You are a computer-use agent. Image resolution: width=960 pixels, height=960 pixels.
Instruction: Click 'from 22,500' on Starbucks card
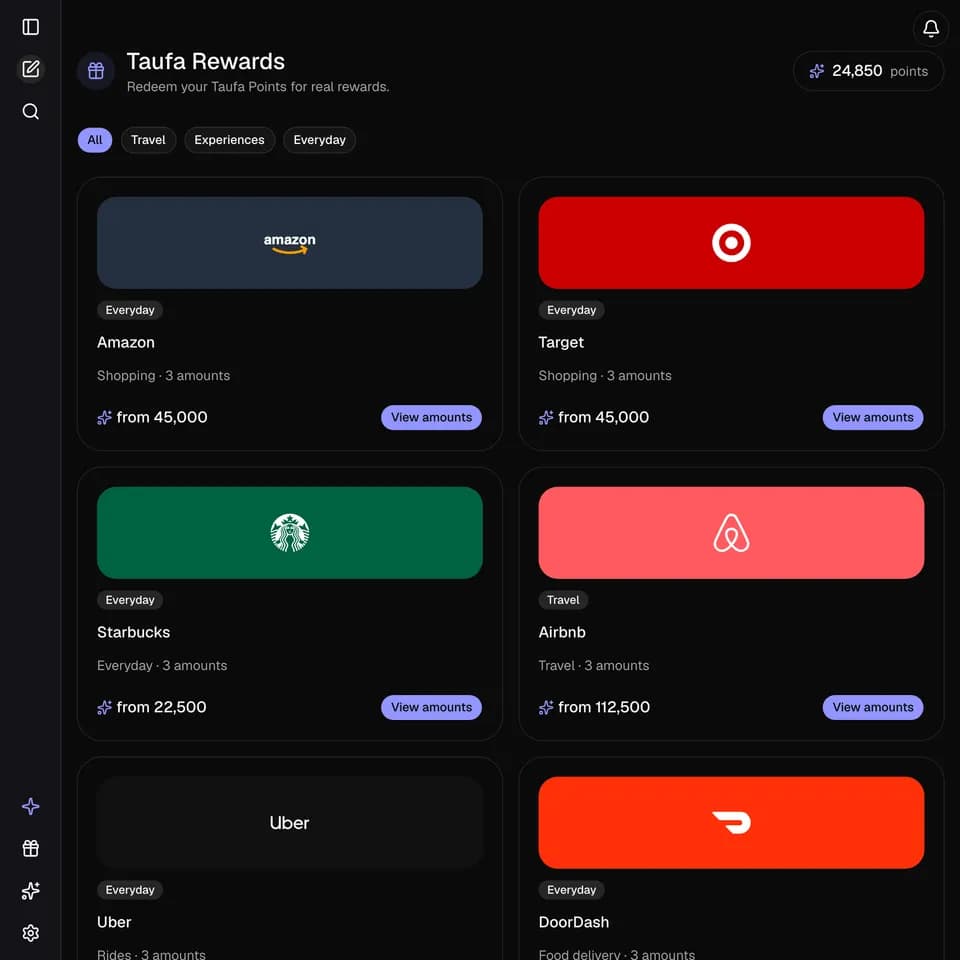coord(161,707)
